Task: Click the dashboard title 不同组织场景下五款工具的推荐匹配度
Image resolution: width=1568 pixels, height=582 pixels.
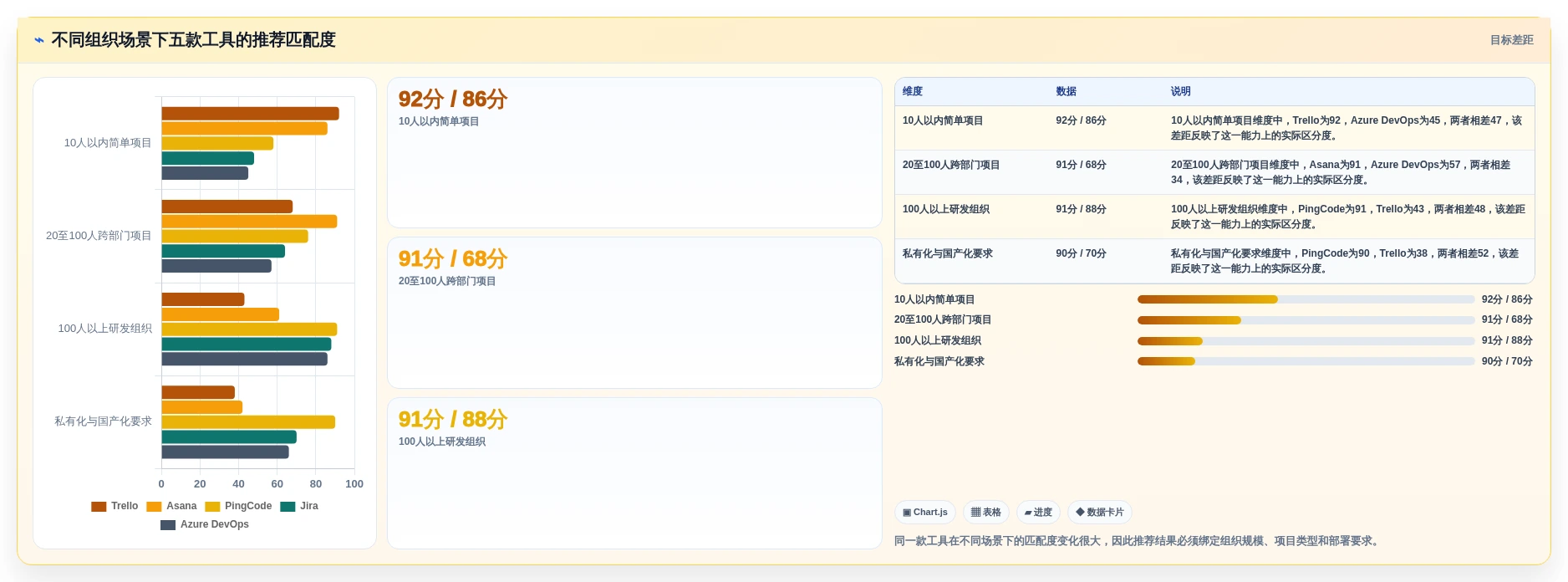Action: pos(193,40)
